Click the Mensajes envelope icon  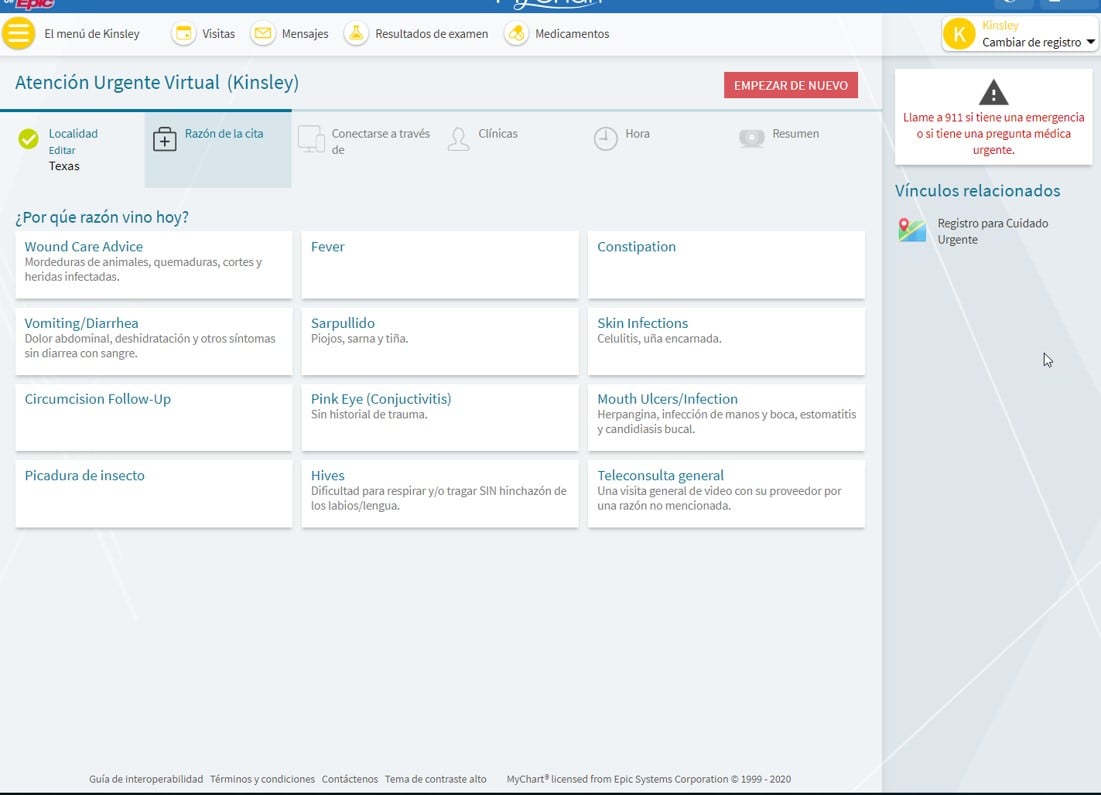click(x=262, y=34)
